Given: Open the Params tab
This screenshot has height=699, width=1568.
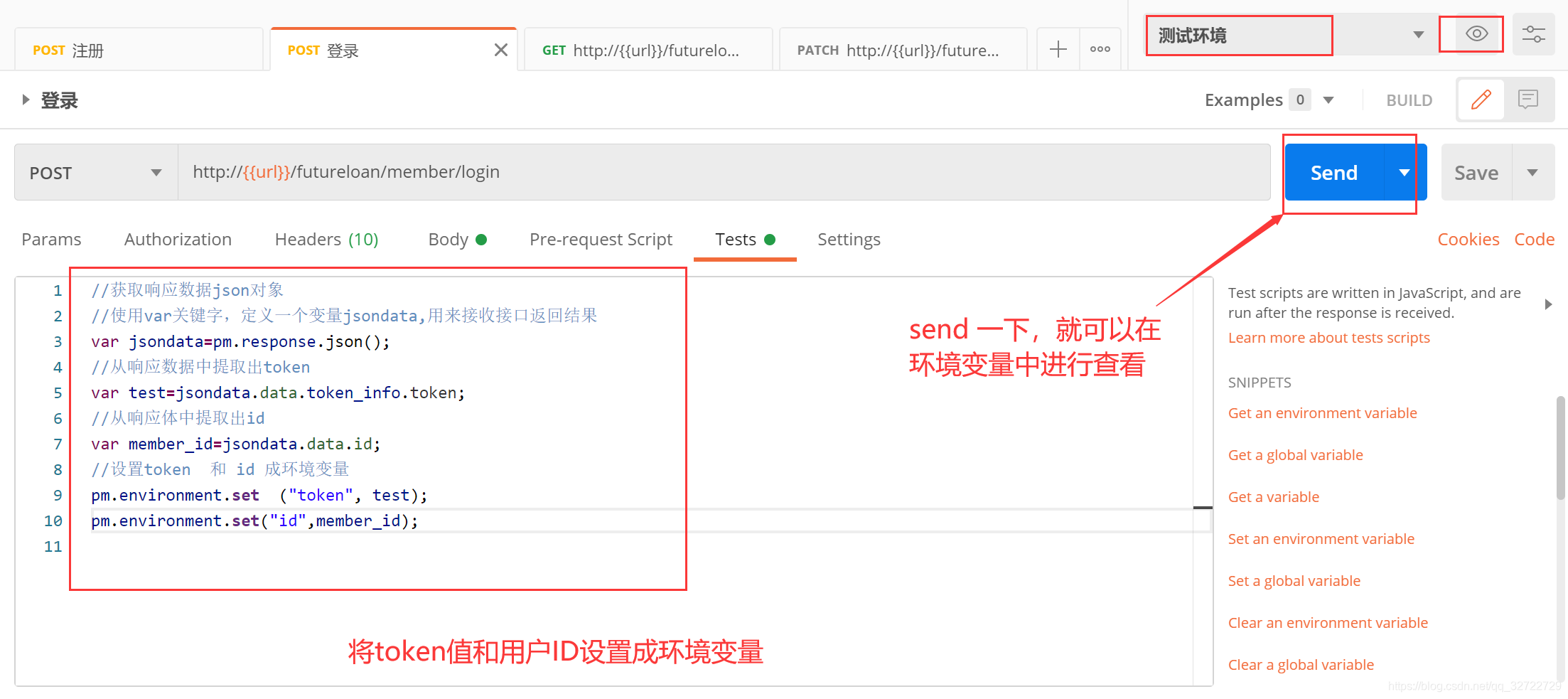Looking at the screenshot, I should click(51, 240).
